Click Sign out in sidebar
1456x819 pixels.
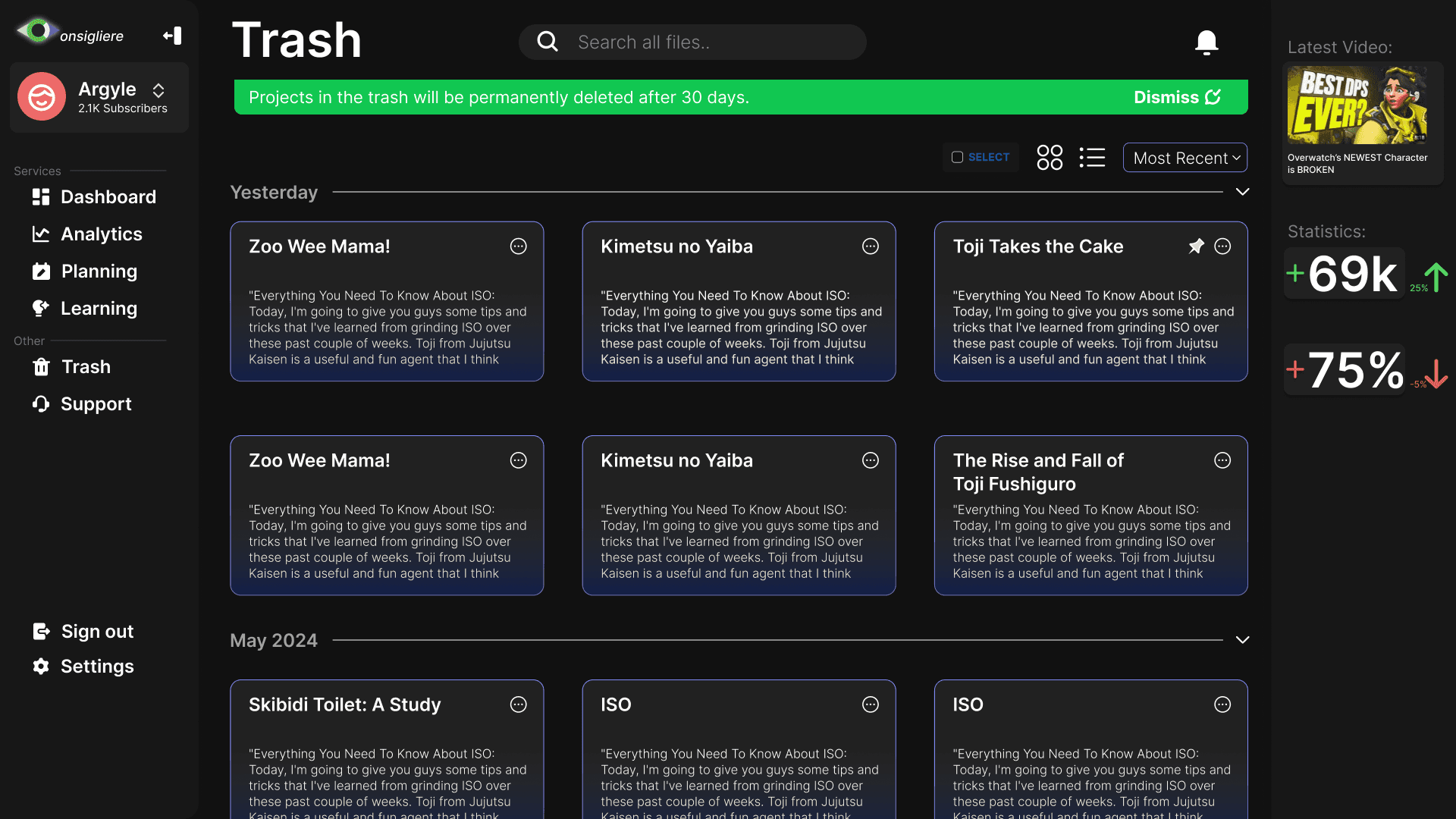coord(97,632)
